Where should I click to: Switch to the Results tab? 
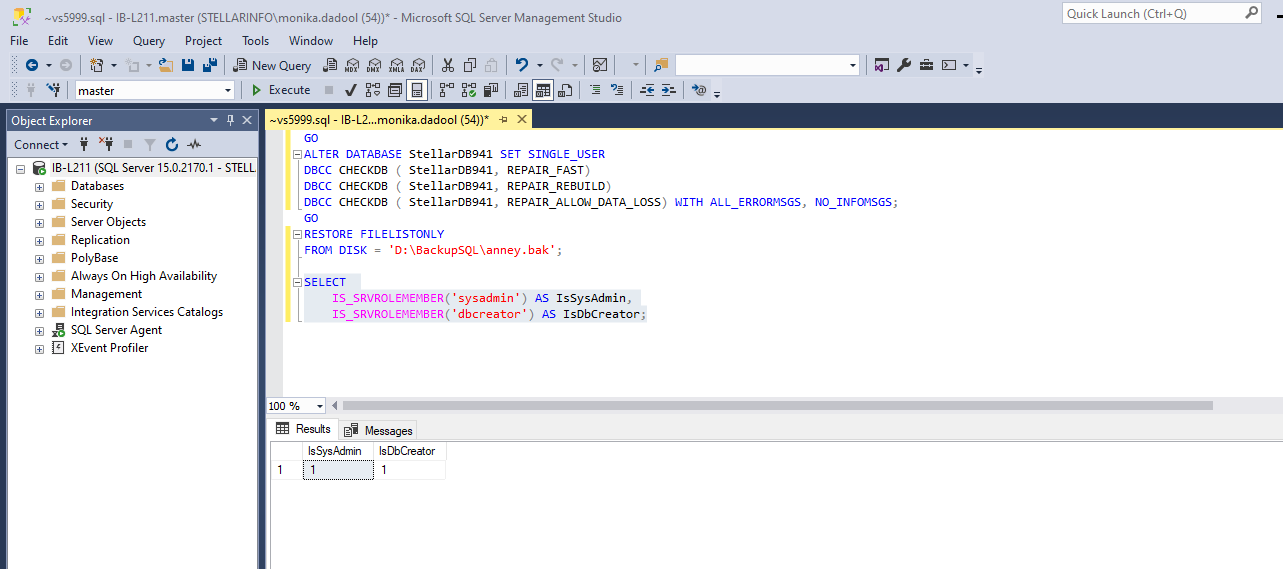[303, 429]
